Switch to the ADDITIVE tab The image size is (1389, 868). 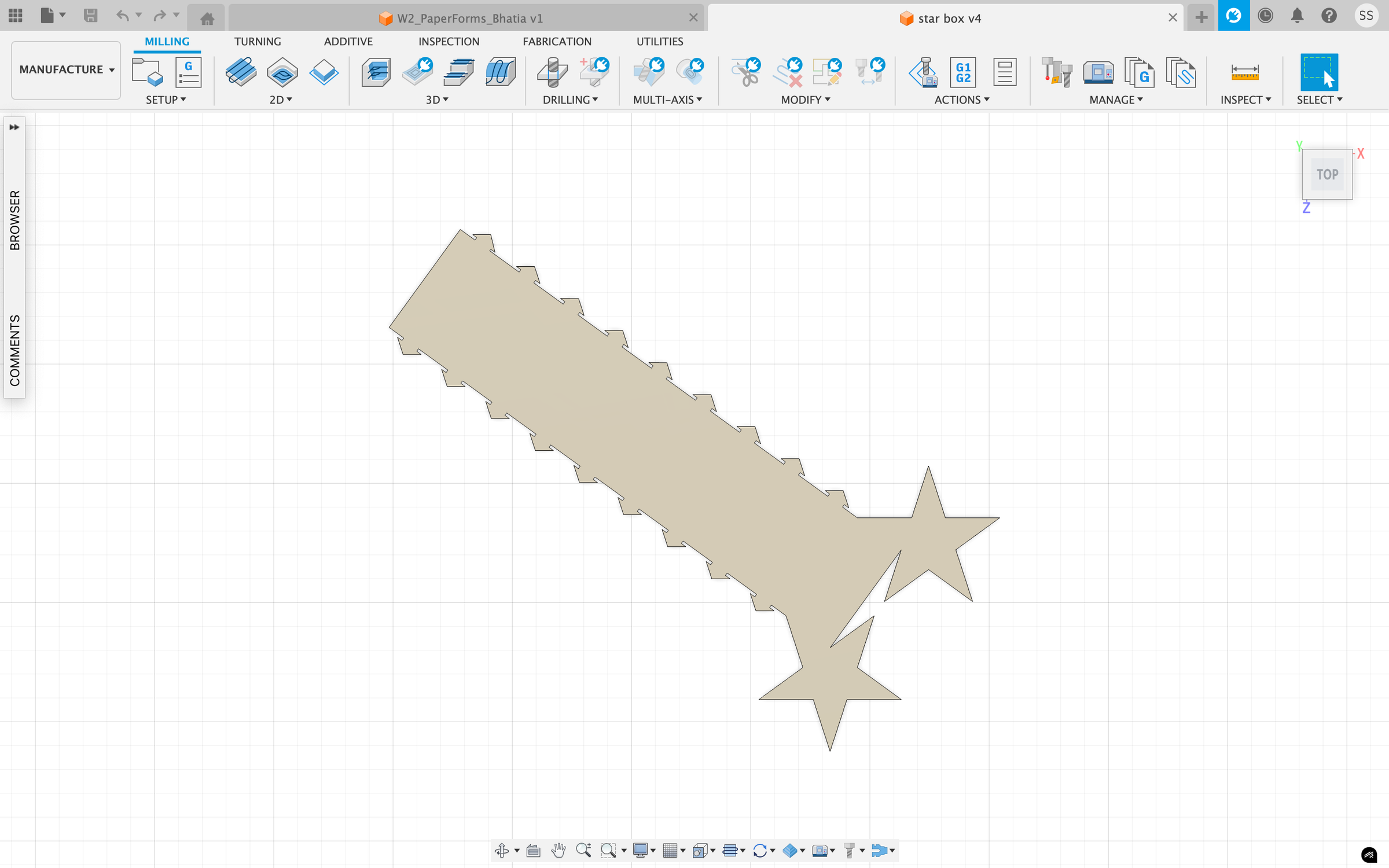coord(348,42)
